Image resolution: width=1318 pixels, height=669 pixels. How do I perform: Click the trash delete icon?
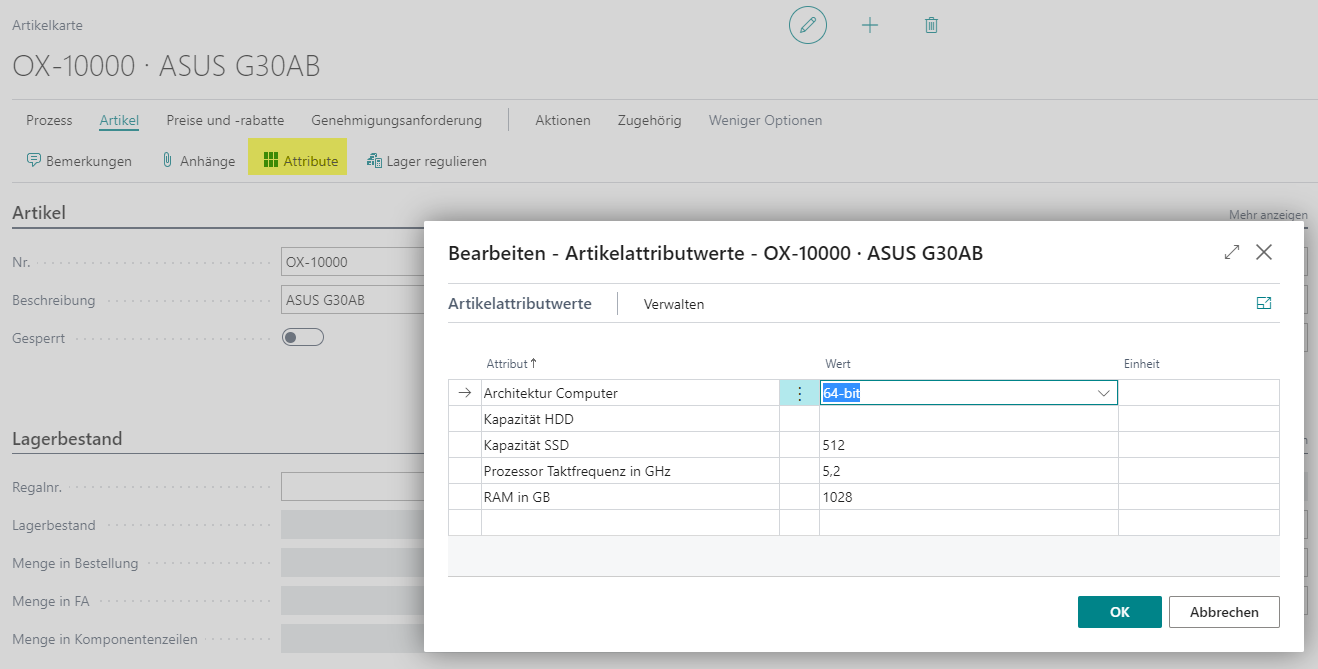coord(931,25)
